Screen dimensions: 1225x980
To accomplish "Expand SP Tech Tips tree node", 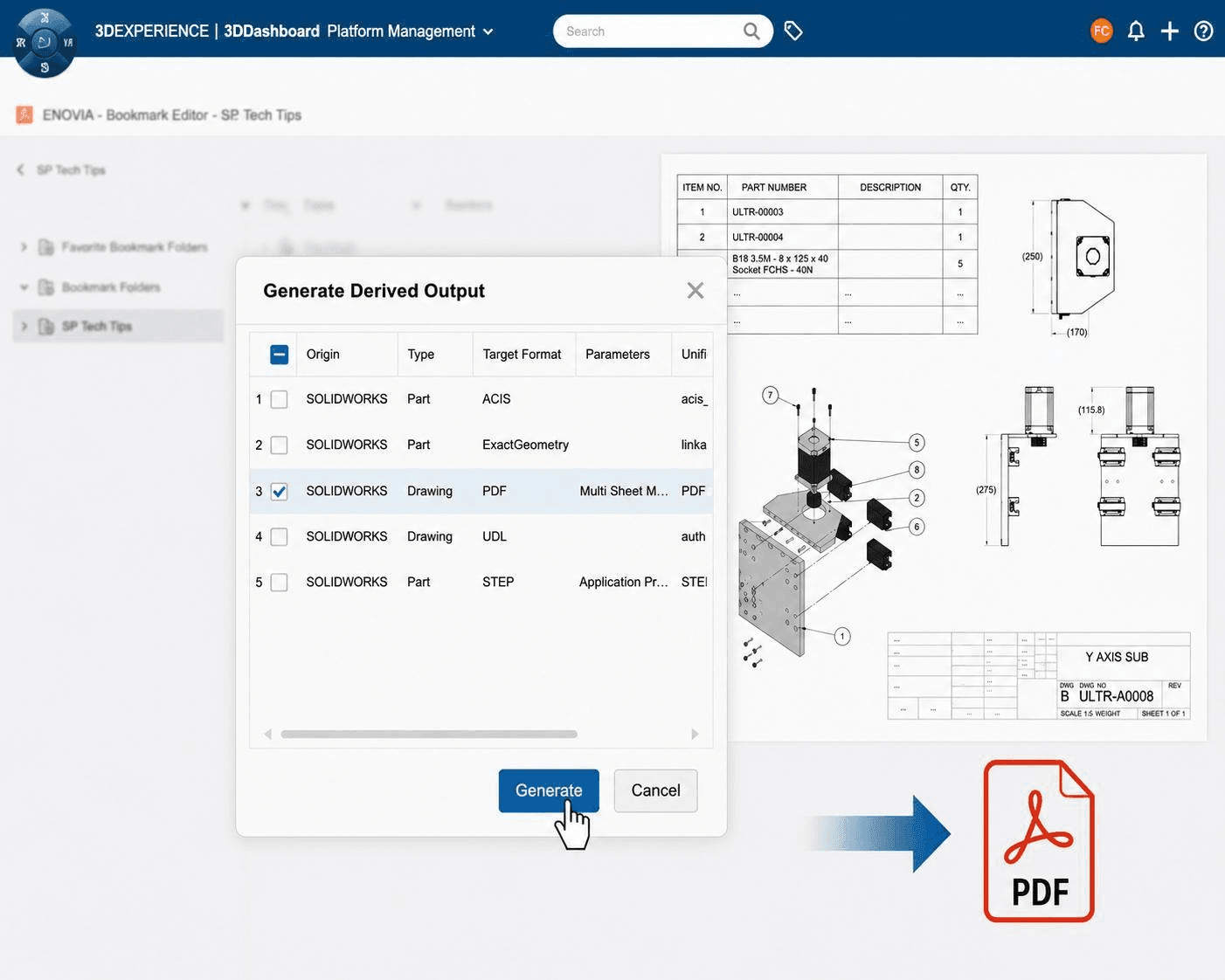I will (x=24, y=327).
